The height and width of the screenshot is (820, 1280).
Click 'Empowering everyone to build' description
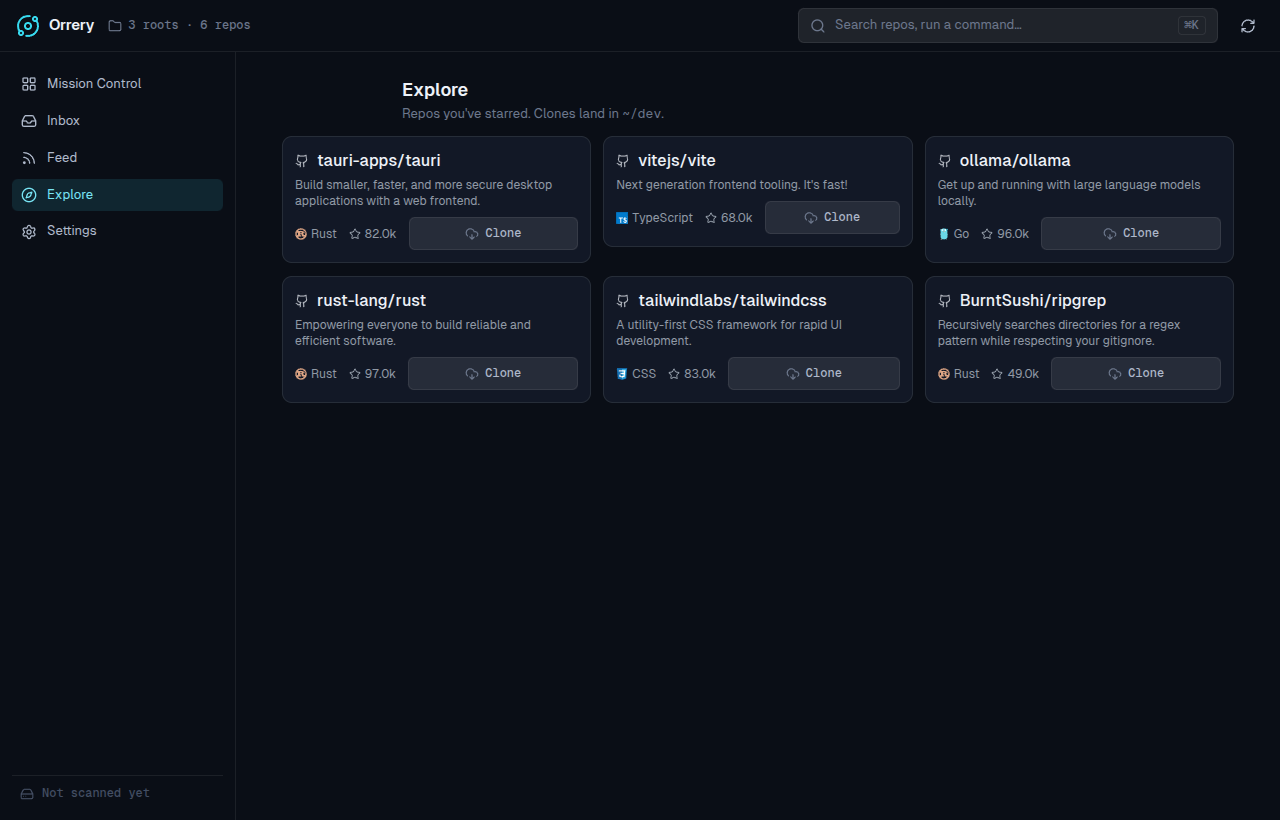(413, 333)
